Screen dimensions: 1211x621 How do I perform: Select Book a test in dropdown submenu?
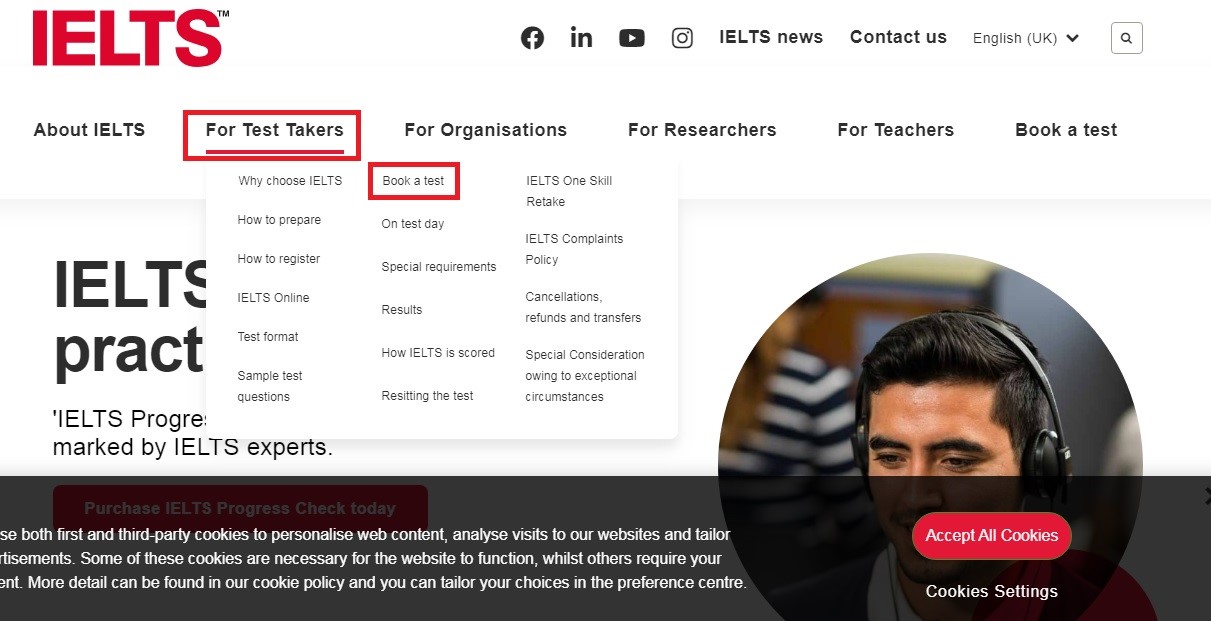[413, 181]
